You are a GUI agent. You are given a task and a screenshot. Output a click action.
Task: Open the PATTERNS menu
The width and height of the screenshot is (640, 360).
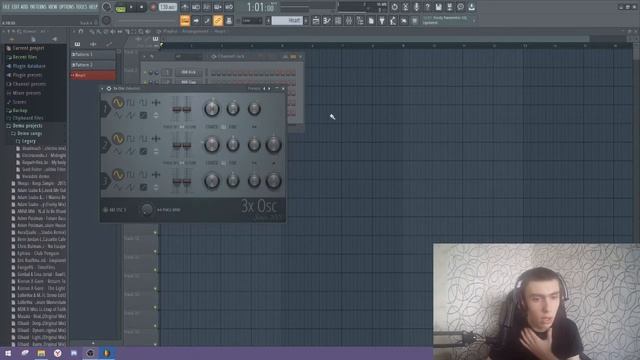(x=38, y=7)
